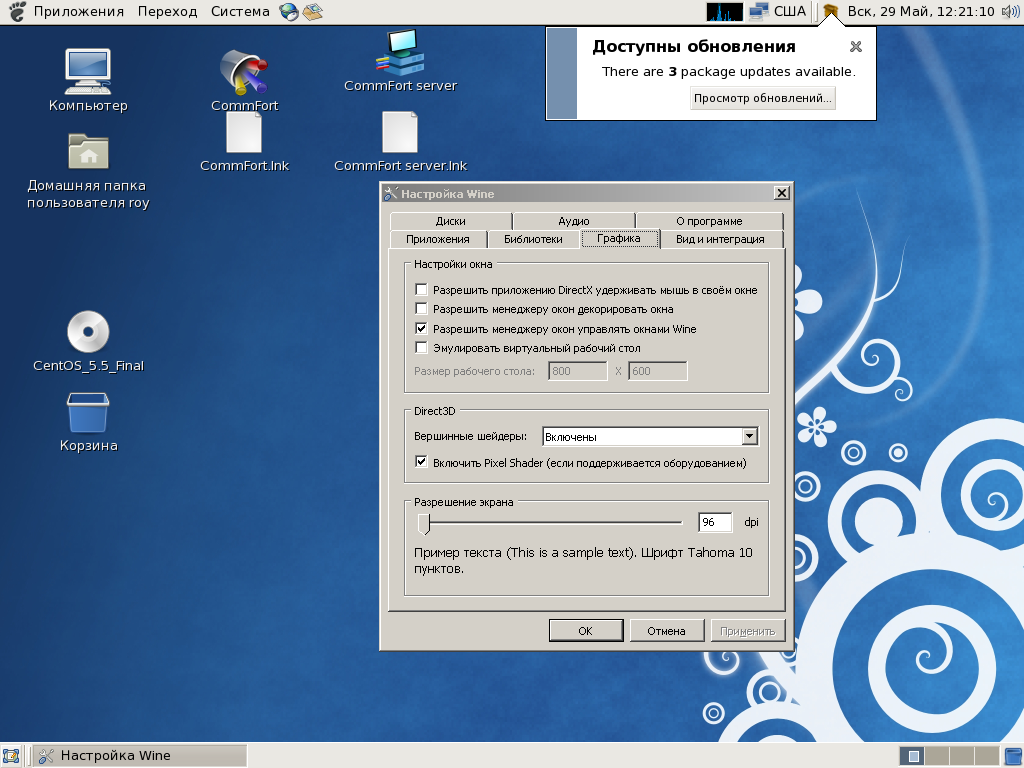Click the Отмена button
This screenshot has height=768, width=1024.
click(x=666, y=631)
